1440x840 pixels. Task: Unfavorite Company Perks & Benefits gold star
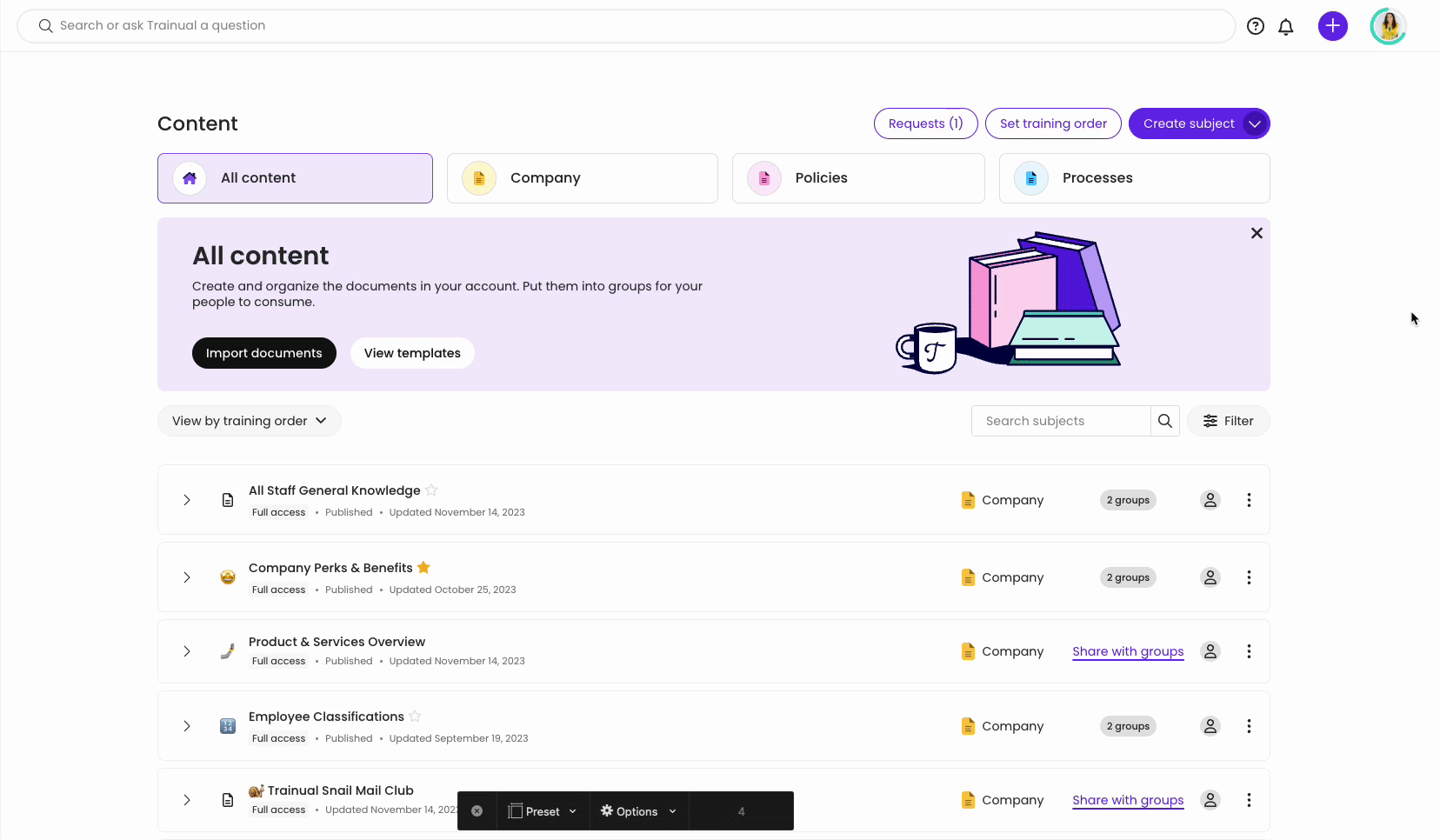coord(423,567)
